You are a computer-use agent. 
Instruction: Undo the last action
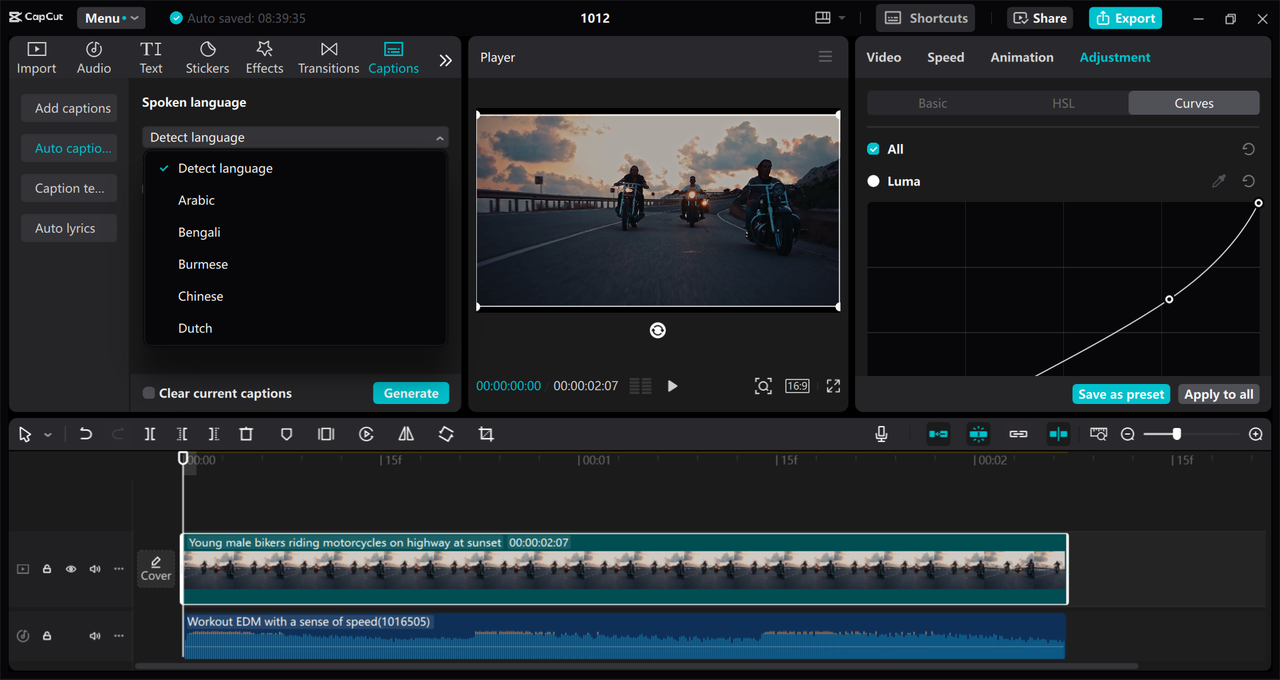86,434
